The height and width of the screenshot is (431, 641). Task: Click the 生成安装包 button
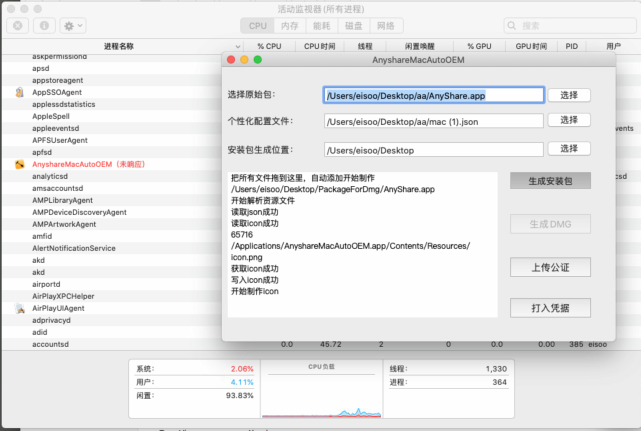[x=550, y=181]
